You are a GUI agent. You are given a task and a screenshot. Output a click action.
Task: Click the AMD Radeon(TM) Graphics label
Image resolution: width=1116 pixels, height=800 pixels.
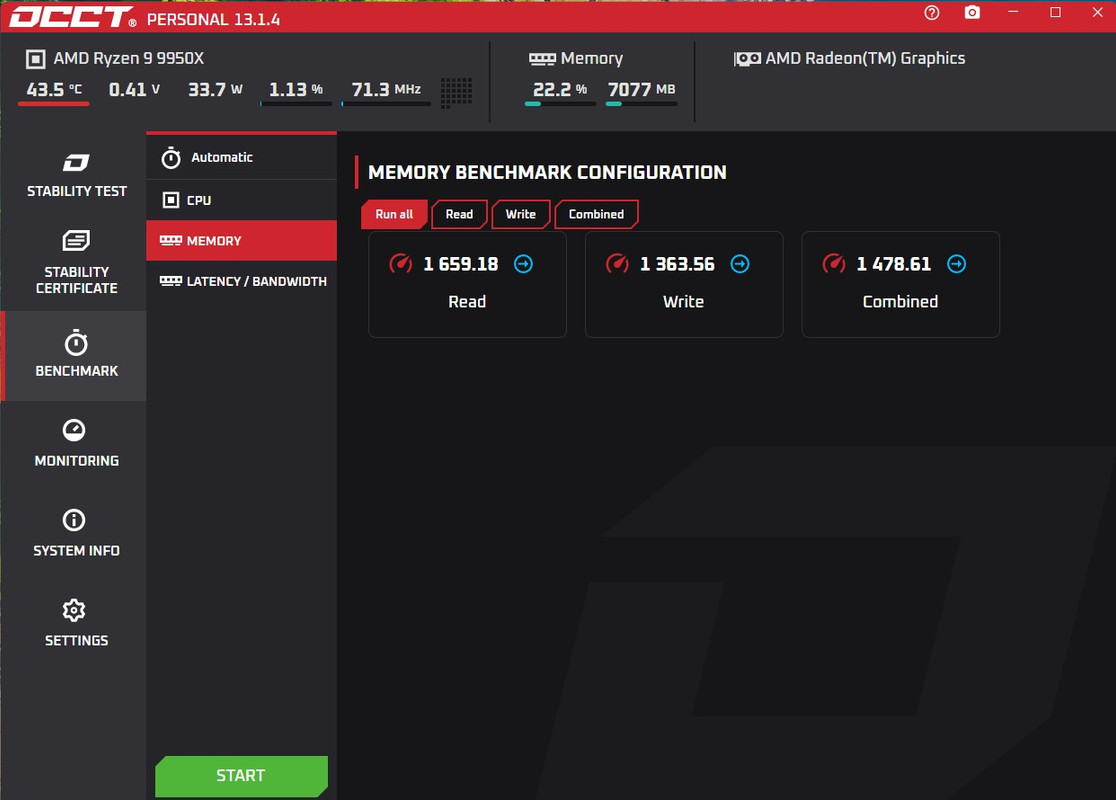pyautogui.click(x=865, y=58)
